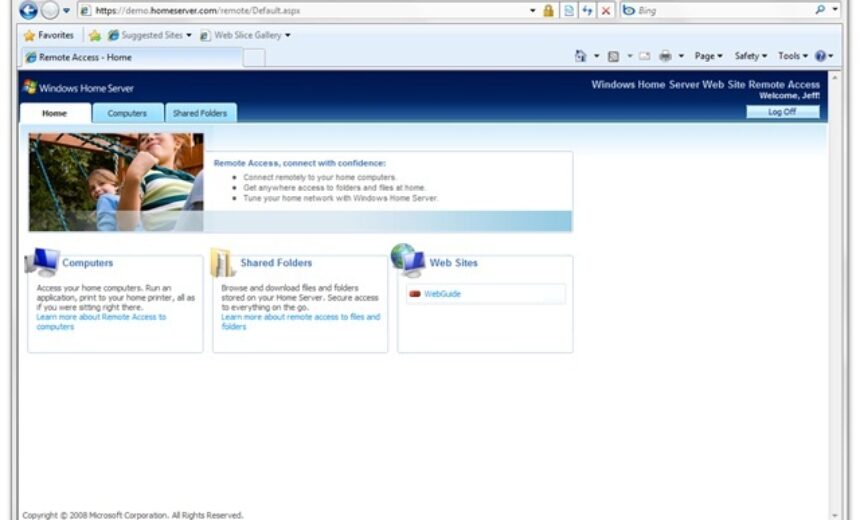Image resolution: width=860 pixels, height=520 pixels.
Task: Click the Microsoft copyright footer text
Action: (133, 515)
